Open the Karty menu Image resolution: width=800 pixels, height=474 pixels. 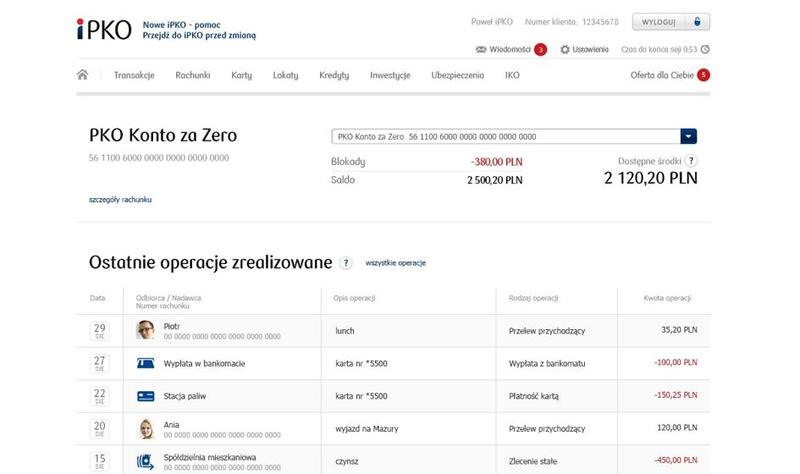point(241,75)
